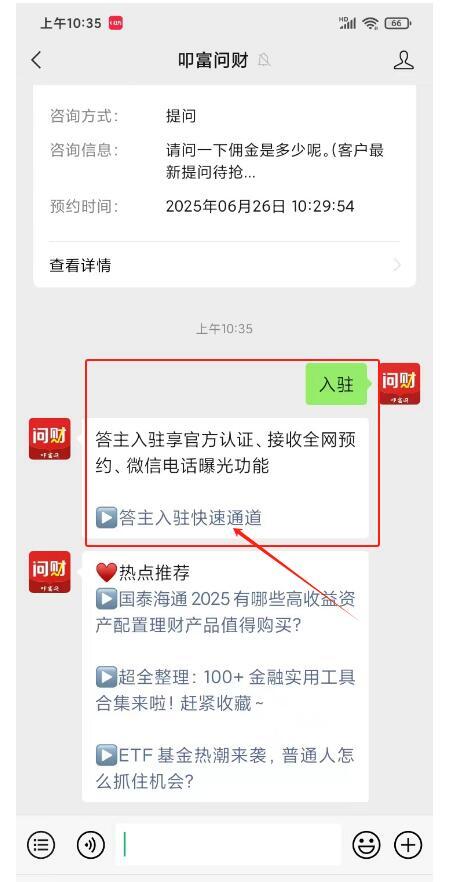
Task: Open the service menu list icon
Action: (41, 844)
